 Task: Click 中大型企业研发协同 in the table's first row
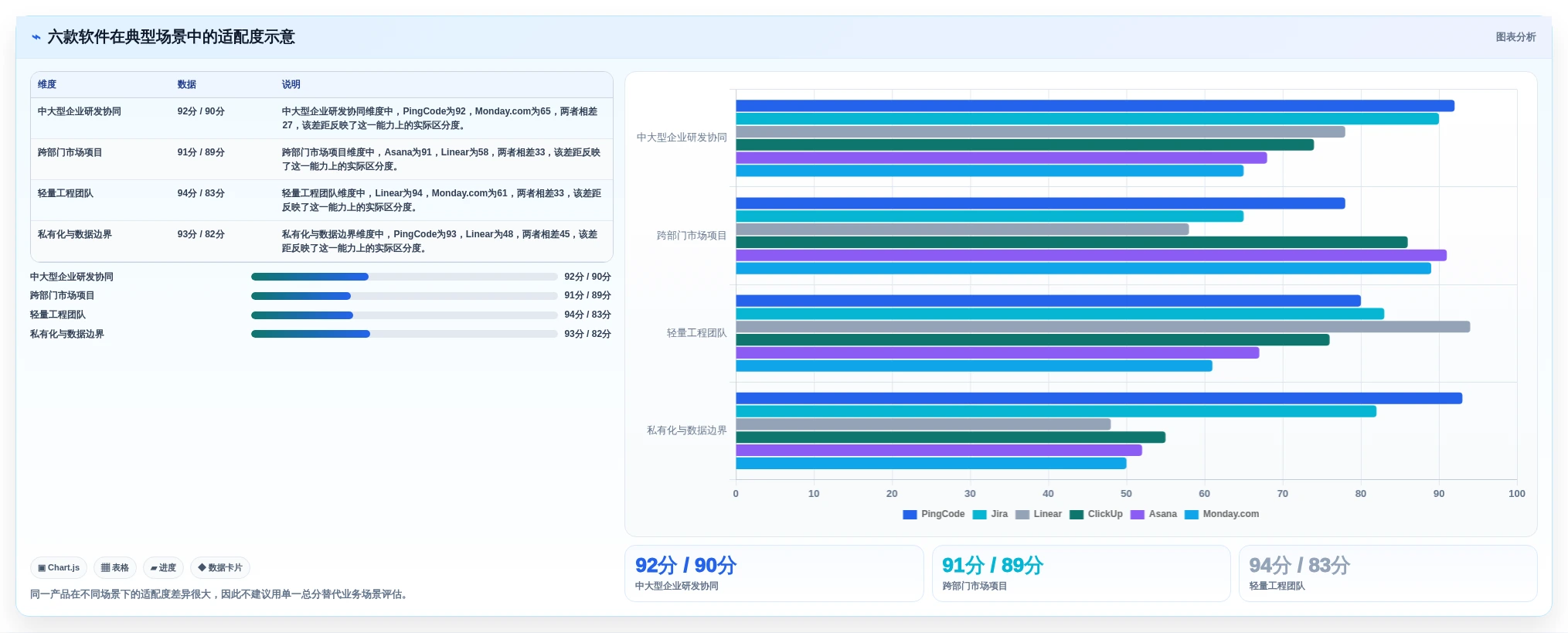80,111
